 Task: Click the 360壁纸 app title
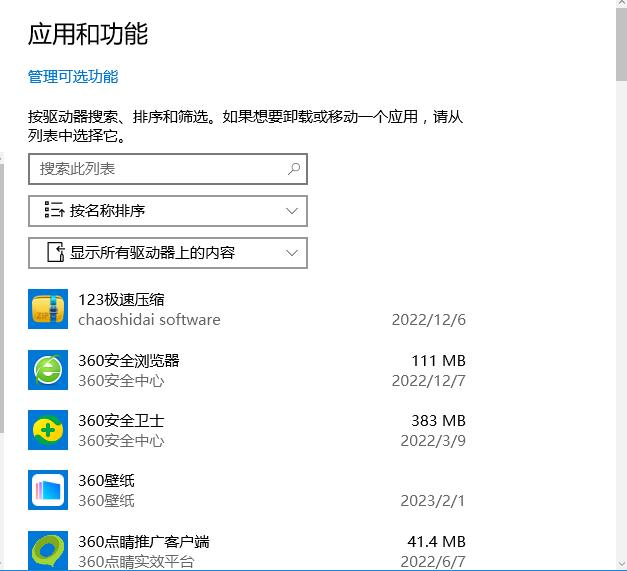[x=106, y=480]
